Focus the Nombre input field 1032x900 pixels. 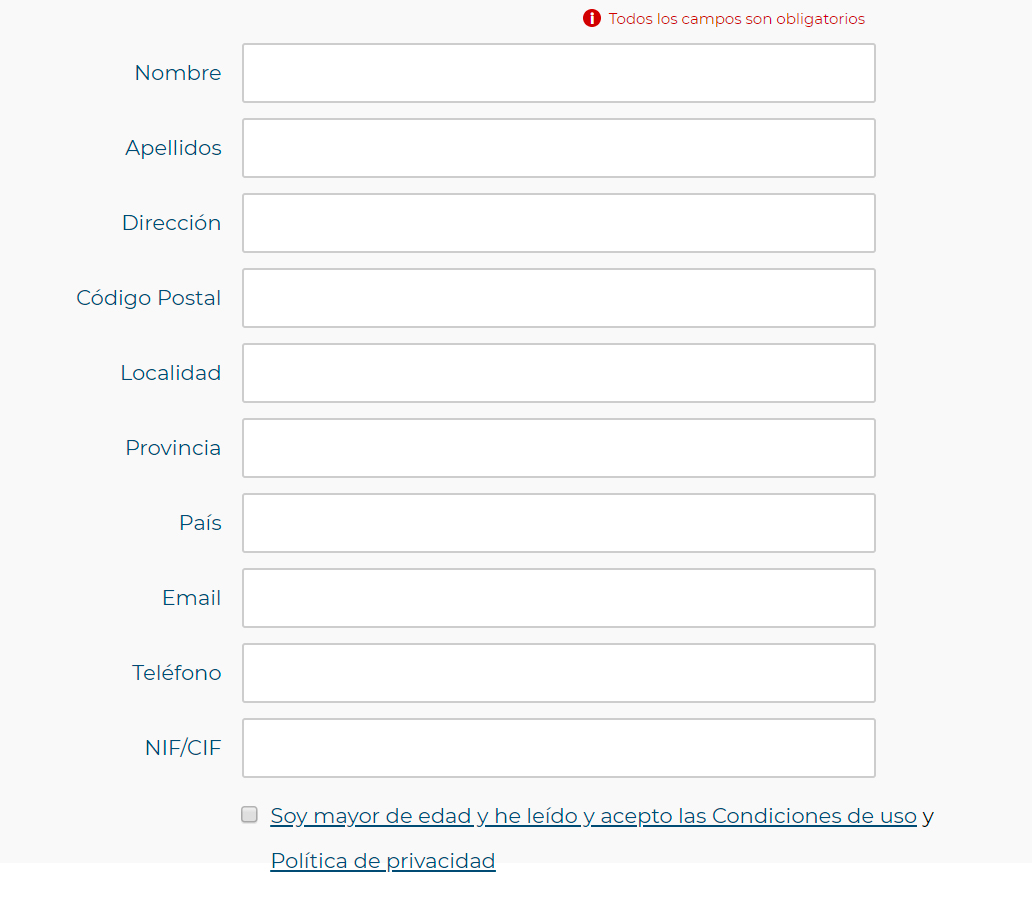559,73
